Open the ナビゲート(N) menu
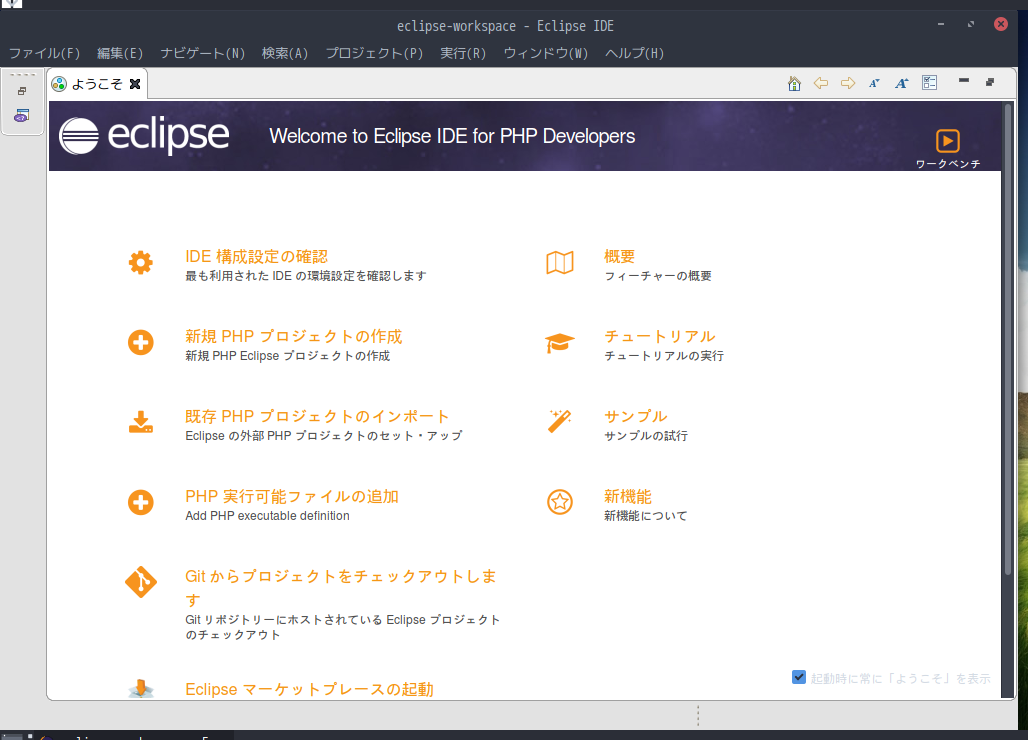This screenshot has height=740, width=1028. tap(203, 53)
